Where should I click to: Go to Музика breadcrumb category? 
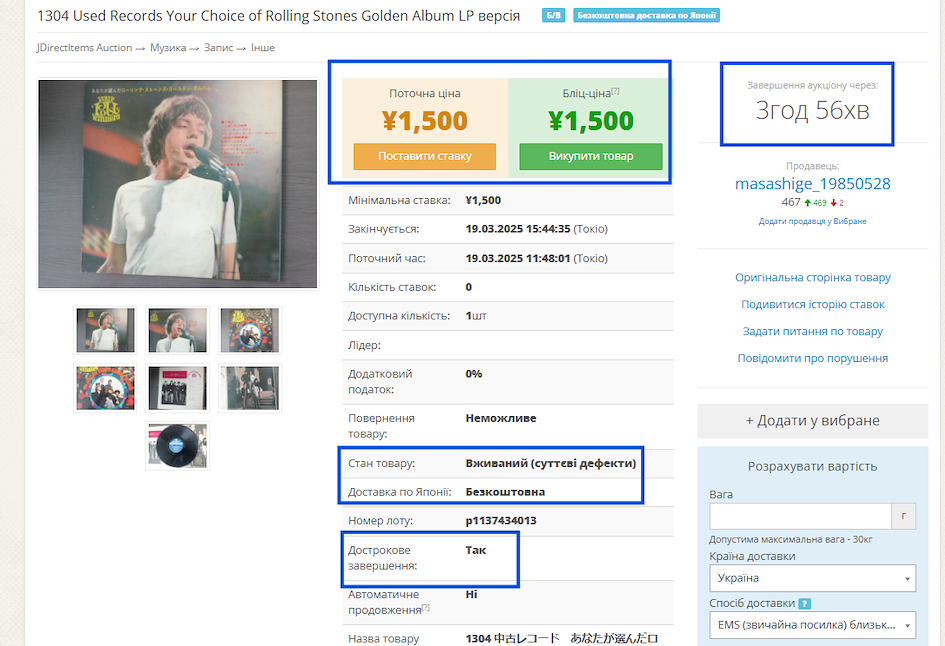168,48
